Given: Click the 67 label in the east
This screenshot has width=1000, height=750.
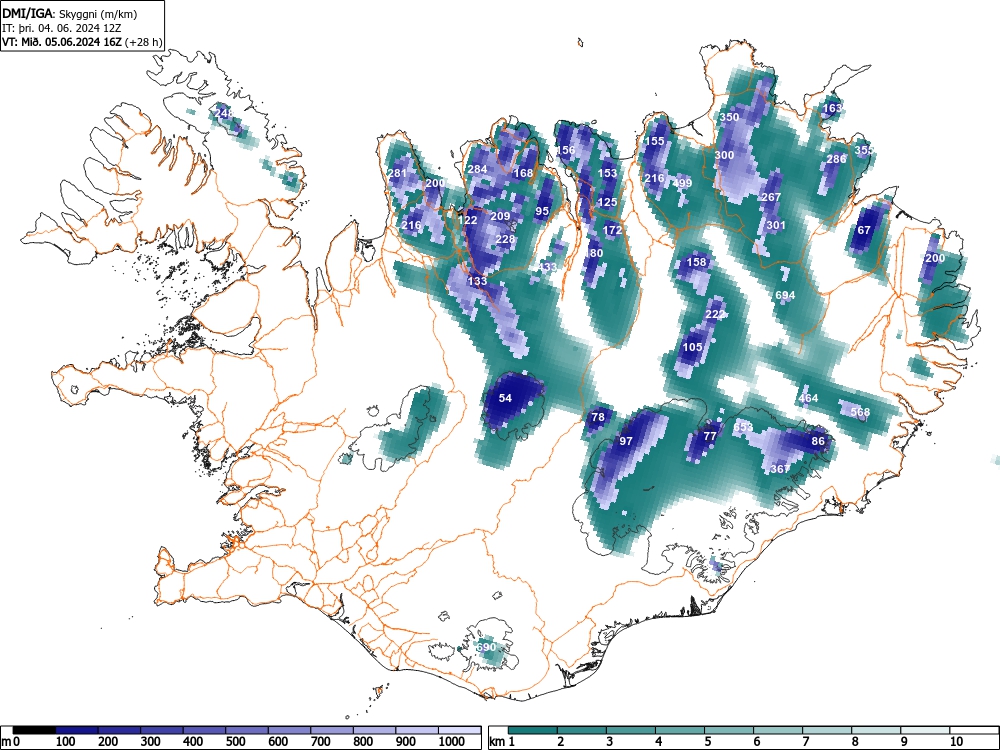Looking at the screenshot, I should tap(864, 230).
